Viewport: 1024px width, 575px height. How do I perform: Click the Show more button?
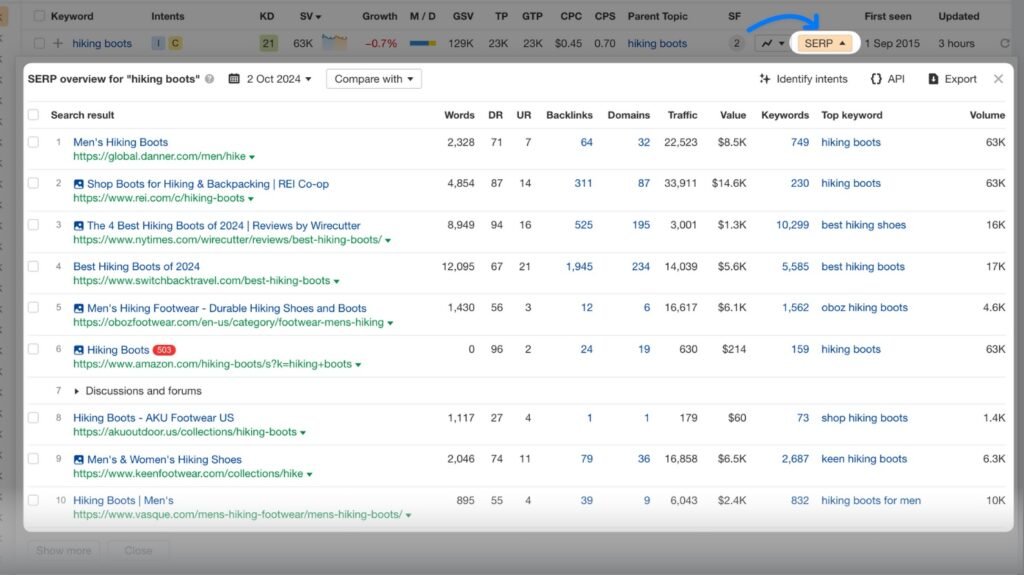pyautogui.click(x=64, y=551)
